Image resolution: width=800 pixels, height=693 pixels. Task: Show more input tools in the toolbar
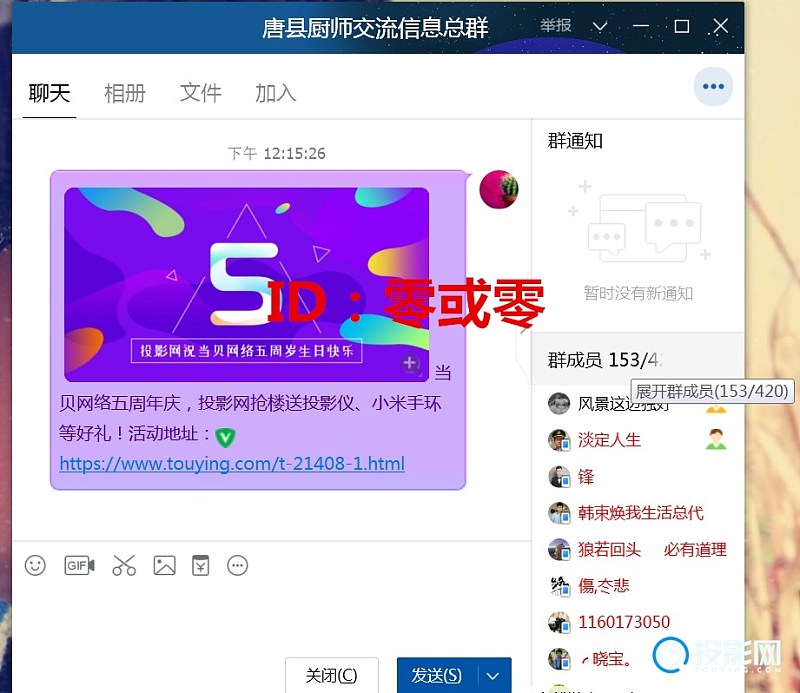(237, 565)
